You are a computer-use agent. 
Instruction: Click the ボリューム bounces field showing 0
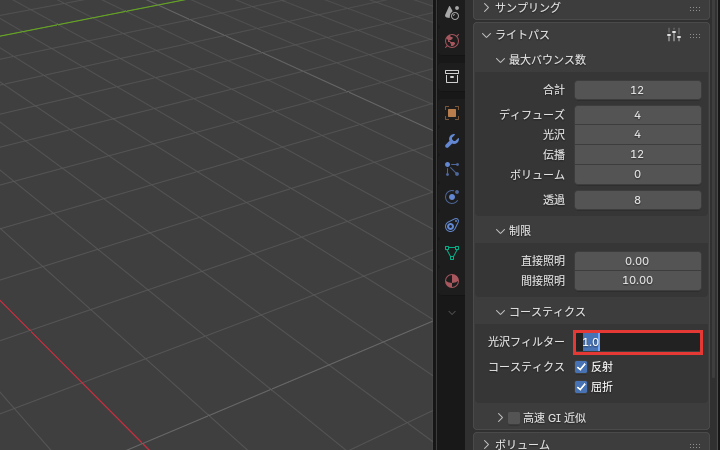pos(637,174)
